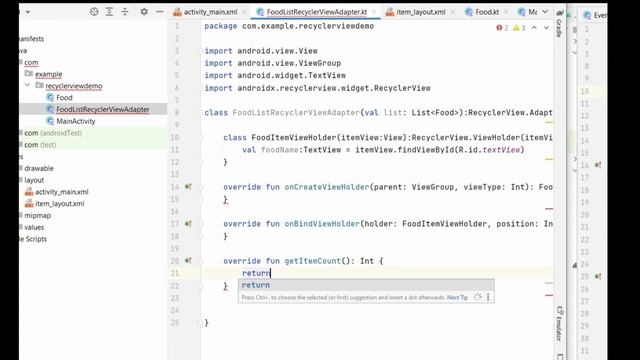Click the yellow warning count indicator
This screenshot has height=360, width=640.
click(x=519, y=28)
